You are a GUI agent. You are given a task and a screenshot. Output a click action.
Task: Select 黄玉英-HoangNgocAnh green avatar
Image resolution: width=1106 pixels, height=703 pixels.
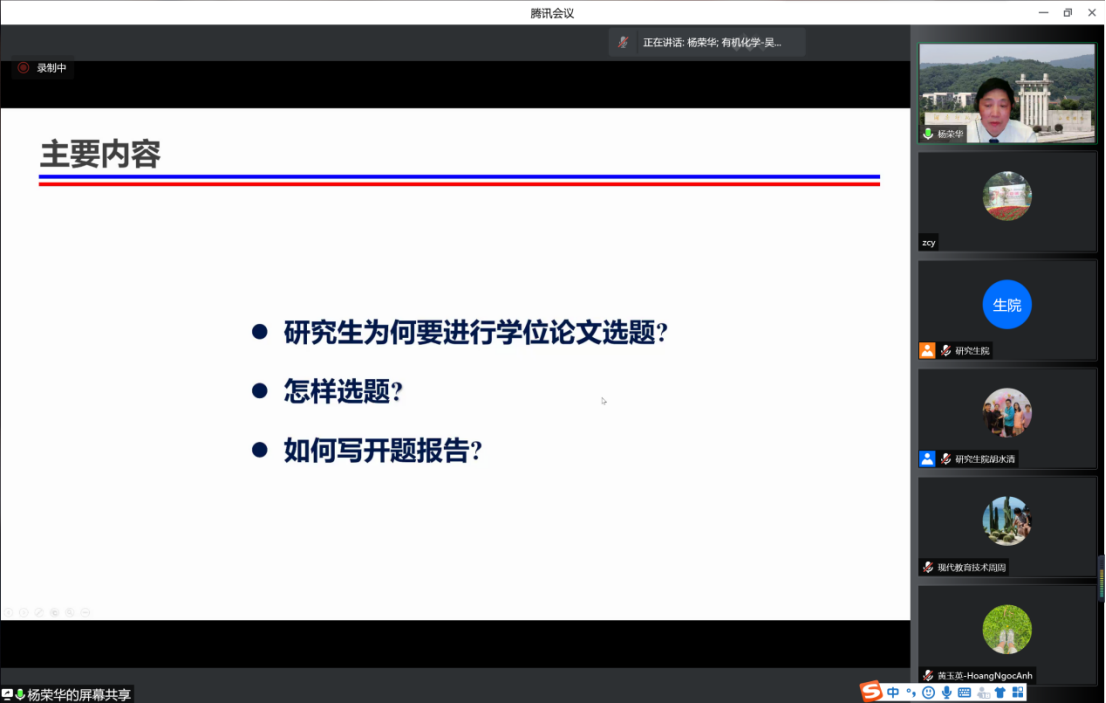(1007, 629)
